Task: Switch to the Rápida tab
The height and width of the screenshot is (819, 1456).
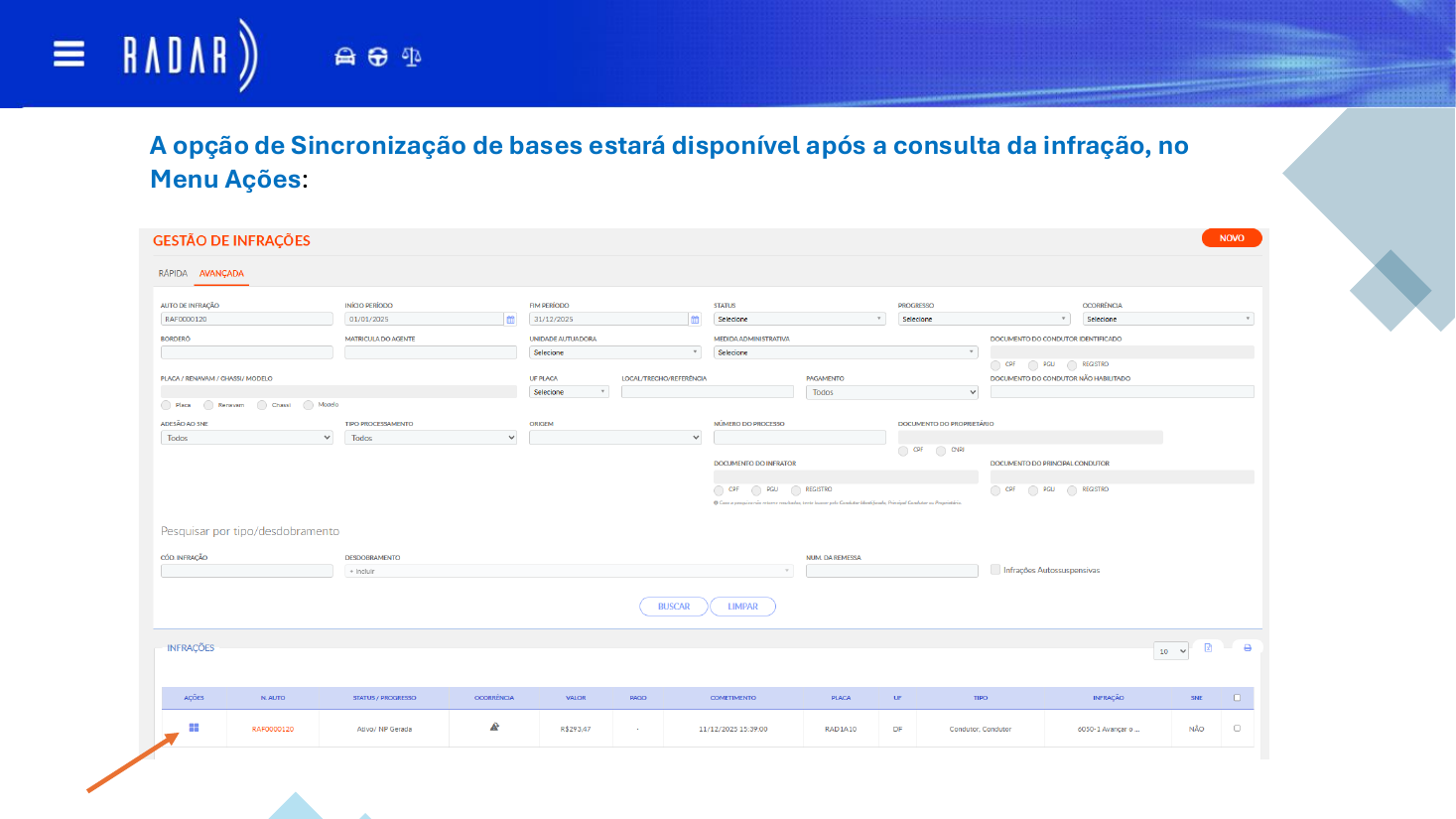Action: (x=173, y=273)
